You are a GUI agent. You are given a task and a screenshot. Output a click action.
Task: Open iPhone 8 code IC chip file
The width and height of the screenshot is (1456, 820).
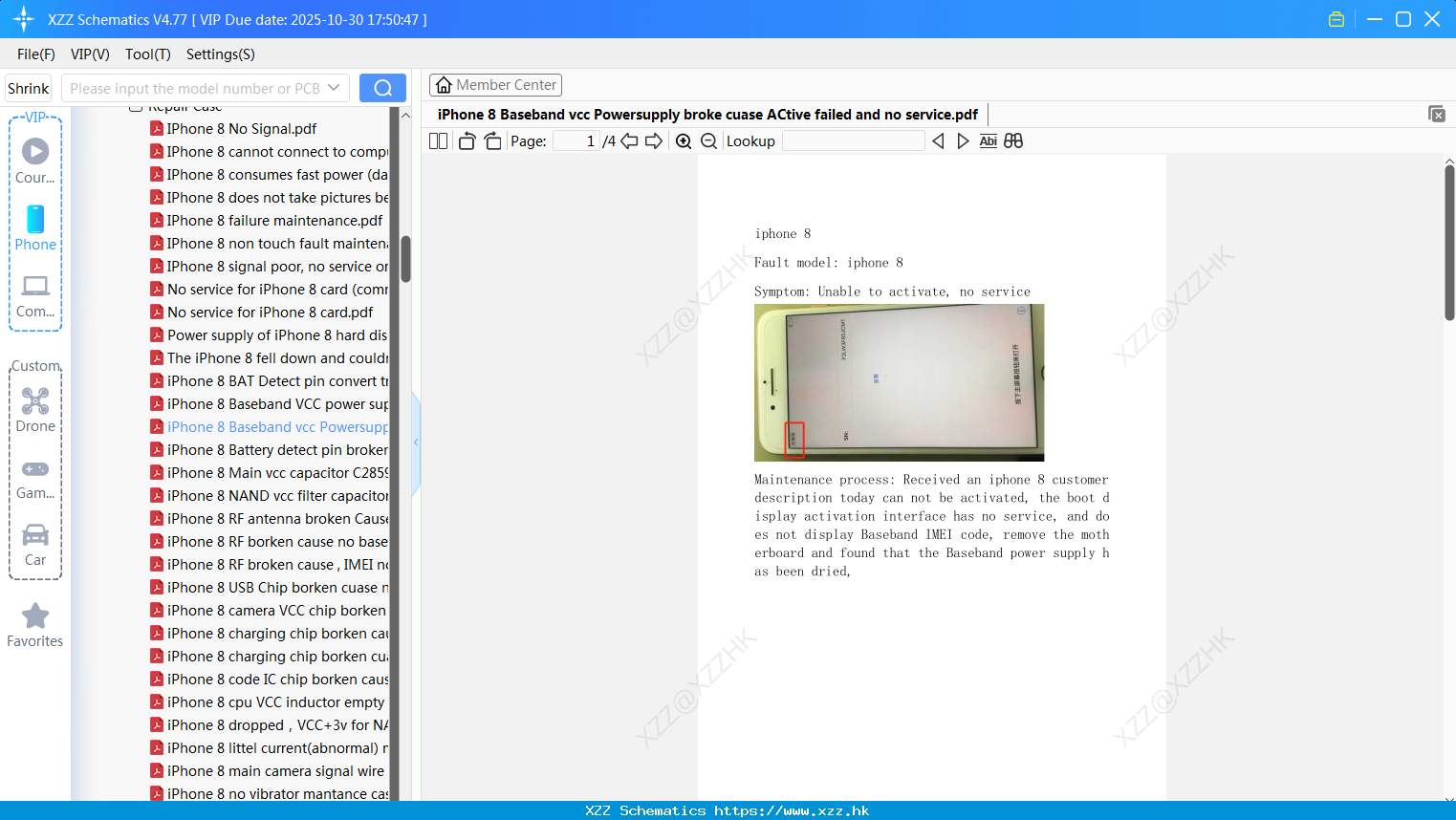point(270,680)
